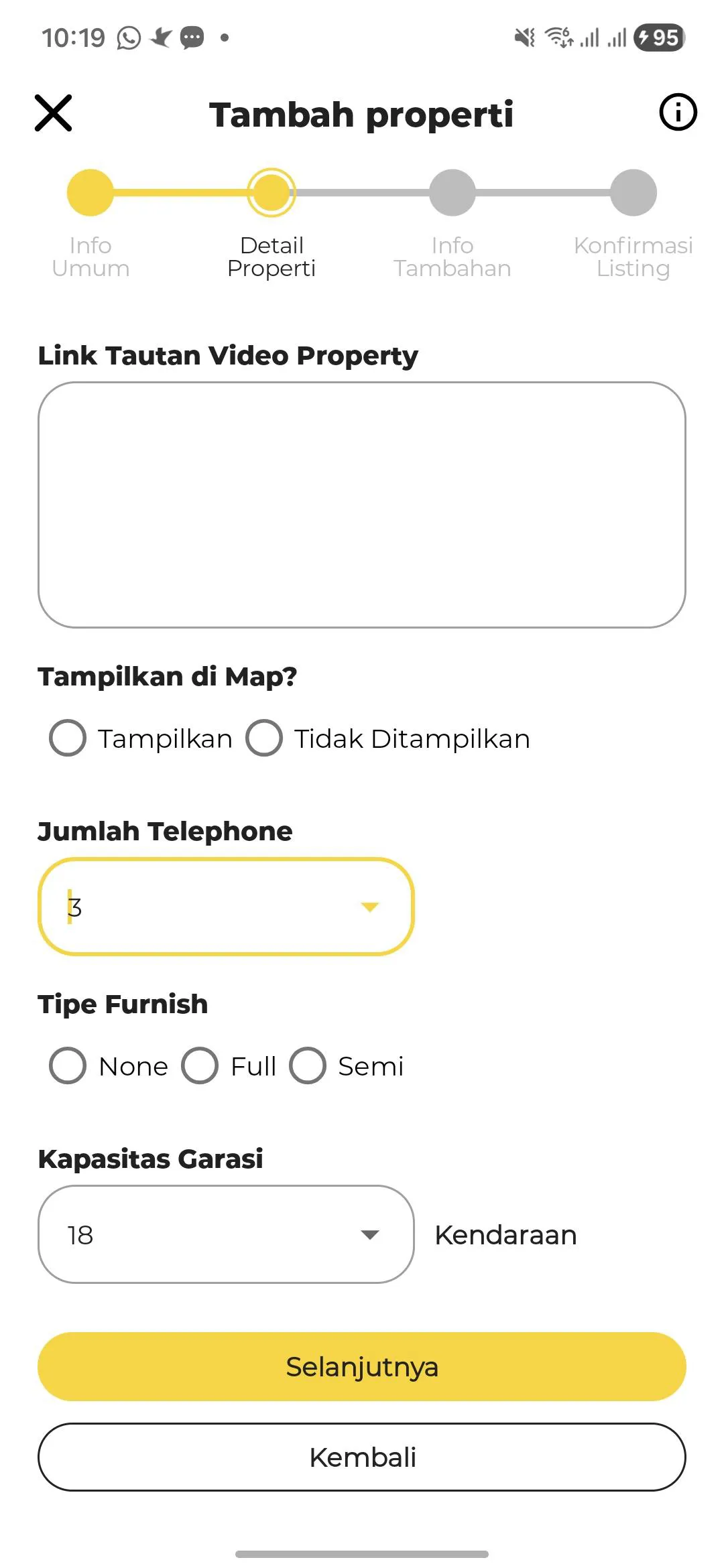This screenshot has width=724, height=1568.
Task: Jump to Info Tambahan step circle
Action: 452,193
